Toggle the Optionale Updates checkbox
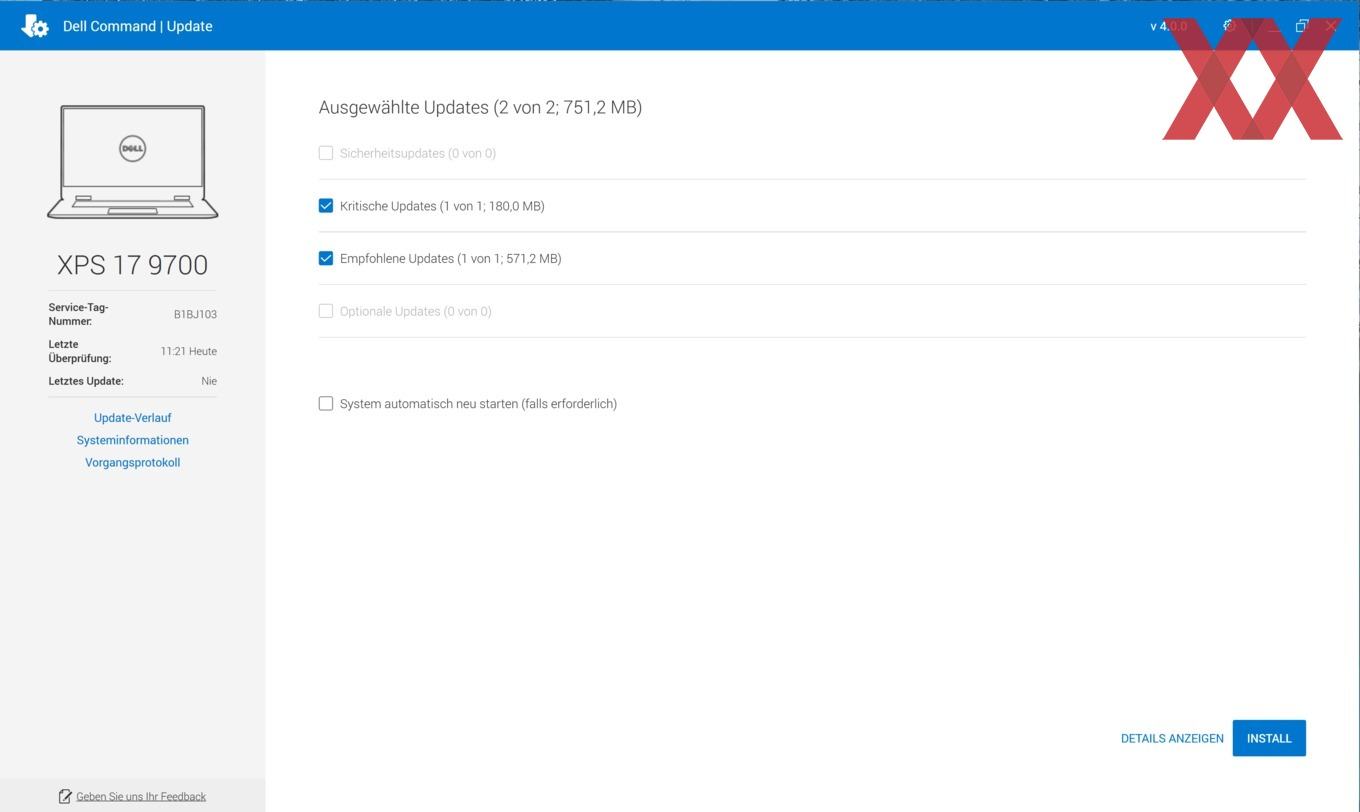Screen dimensions: 1360x812 coord(325,311)
